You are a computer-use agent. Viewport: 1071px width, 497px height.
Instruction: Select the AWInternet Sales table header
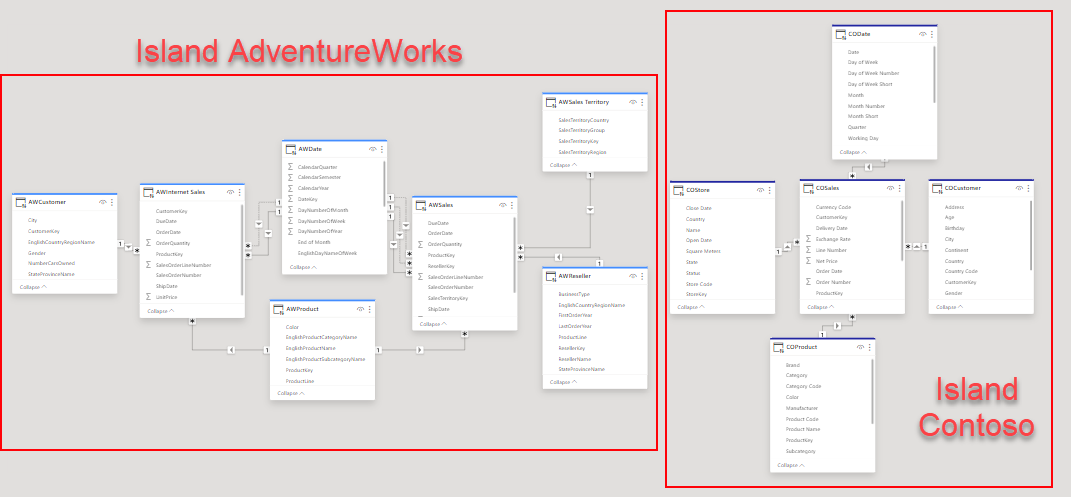coord(182,191)
